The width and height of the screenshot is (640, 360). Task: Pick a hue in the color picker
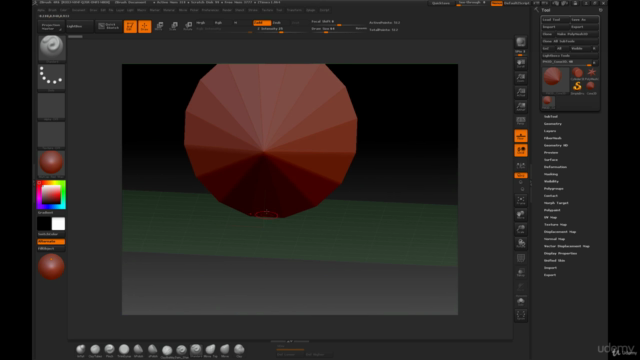(x=51, y=195)
